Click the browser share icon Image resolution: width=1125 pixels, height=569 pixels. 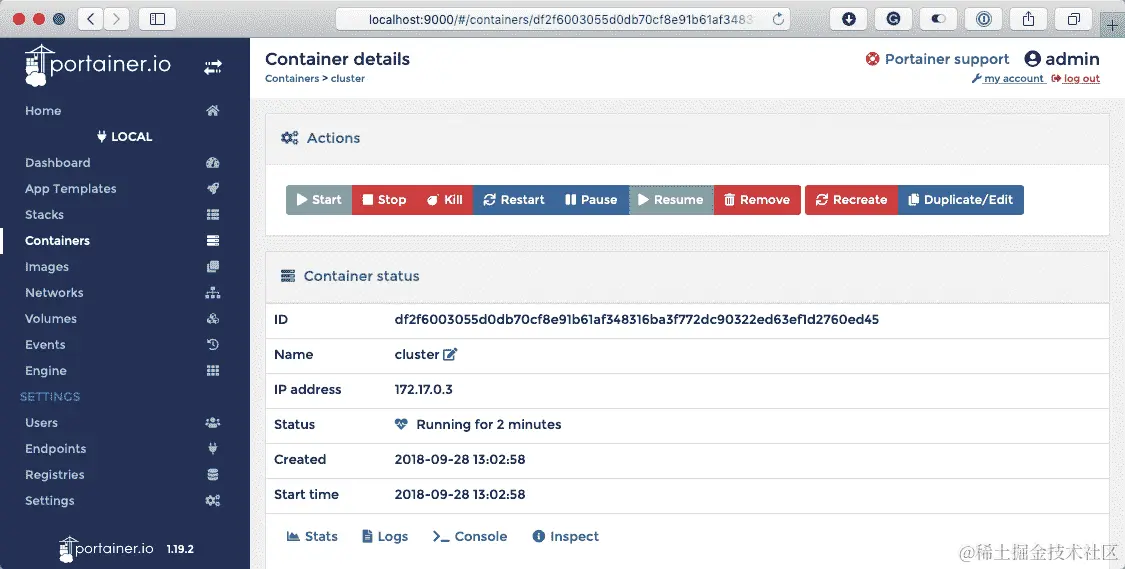[x=1028, y=19]
